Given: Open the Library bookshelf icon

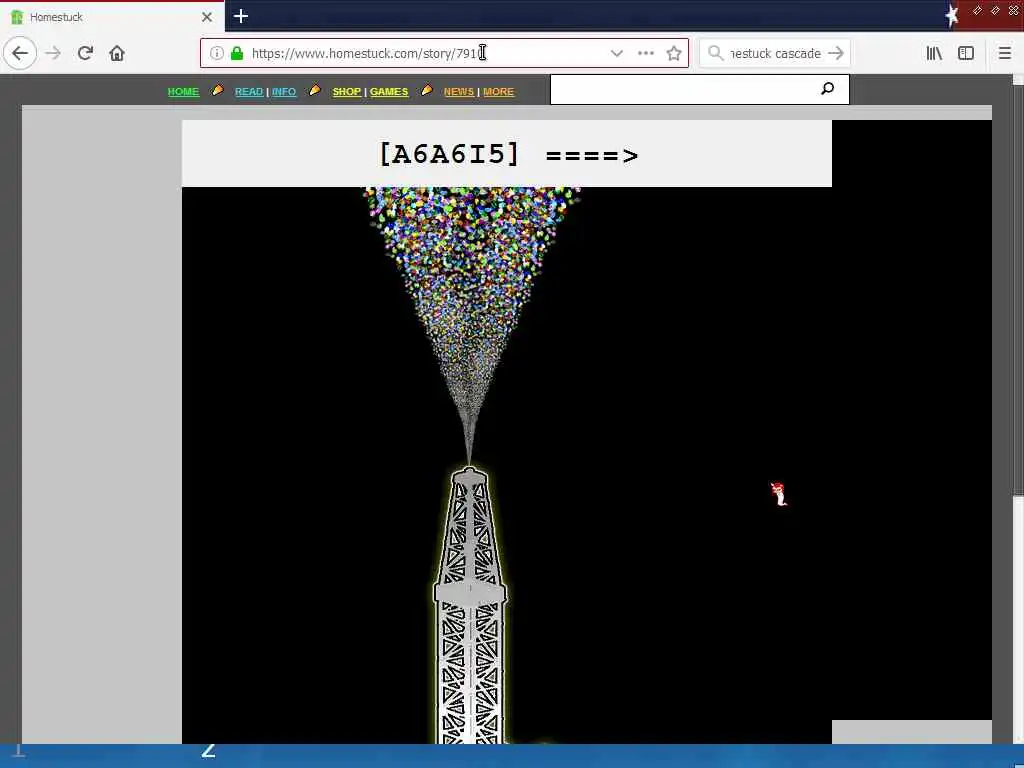Looking at the screenshot, I should pyautogui.click(x=934, y=53).
